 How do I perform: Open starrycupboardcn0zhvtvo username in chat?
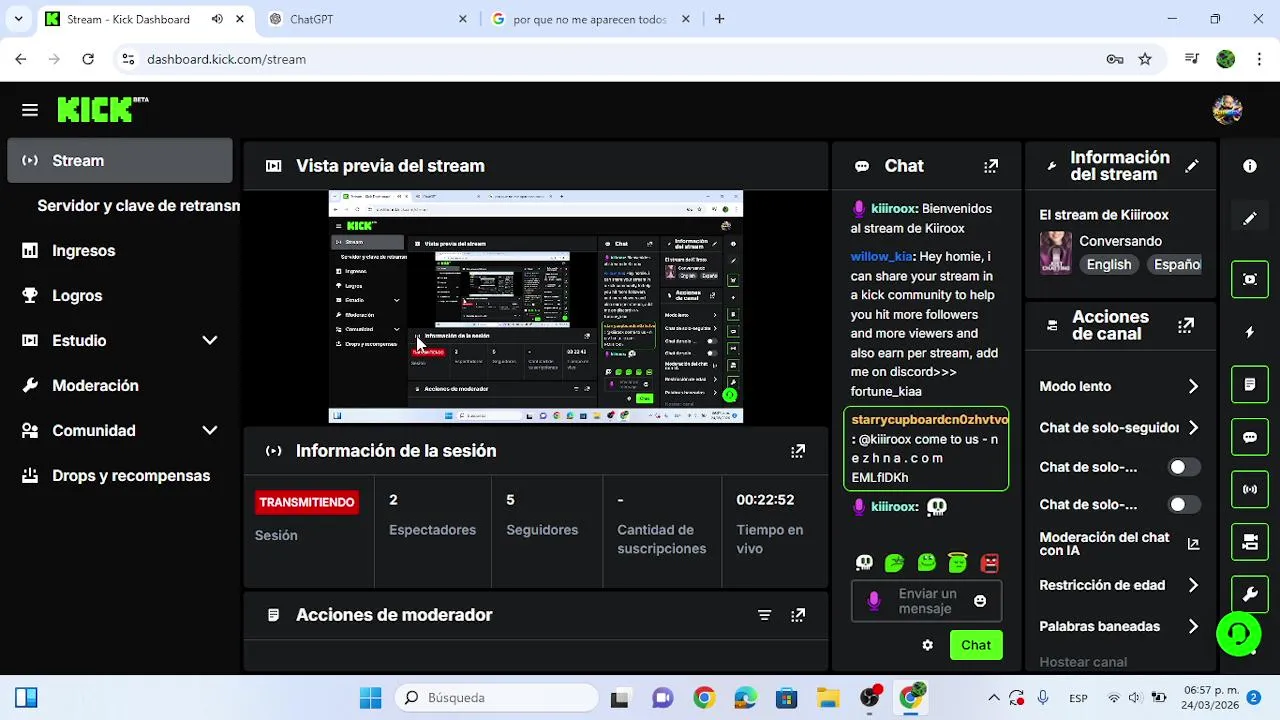(930, 420)
